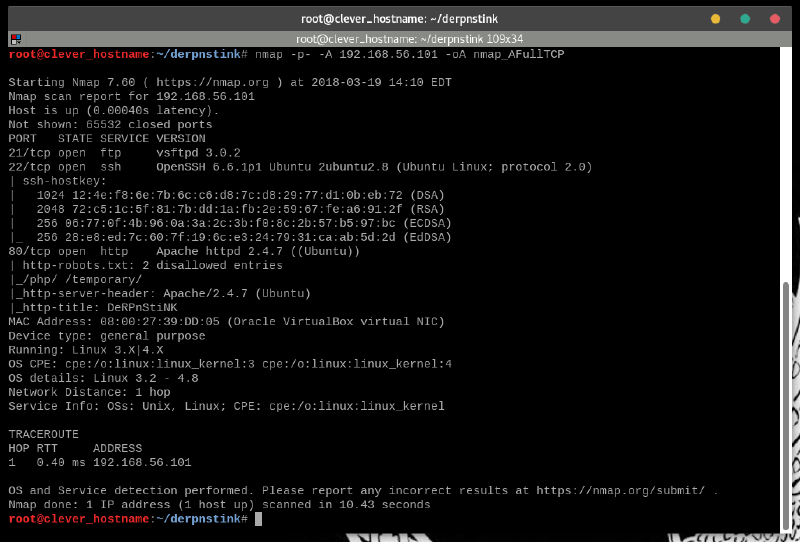The height and width of the screenshot is (542, 800).
Task: Click 'OS details: Linux 3.2 - 4.8'
Action: click(104, 378)
